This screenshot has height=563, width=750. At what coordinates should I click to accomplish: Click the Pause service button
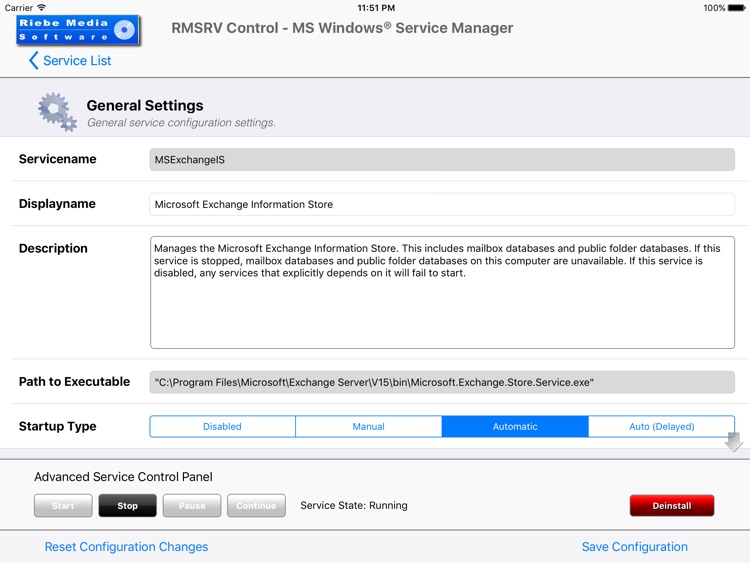coord(192,506)
